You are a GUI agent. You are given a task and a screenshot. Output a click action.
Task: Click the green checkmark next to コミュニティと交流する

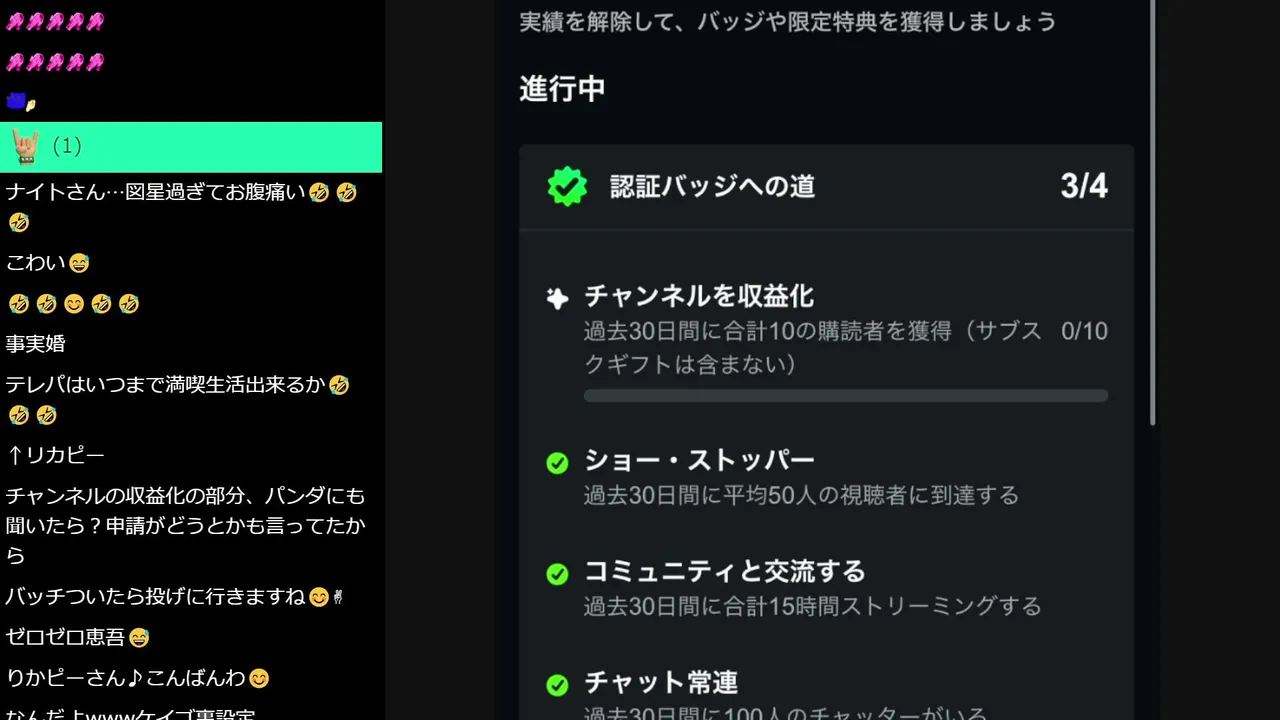[557, 574]
